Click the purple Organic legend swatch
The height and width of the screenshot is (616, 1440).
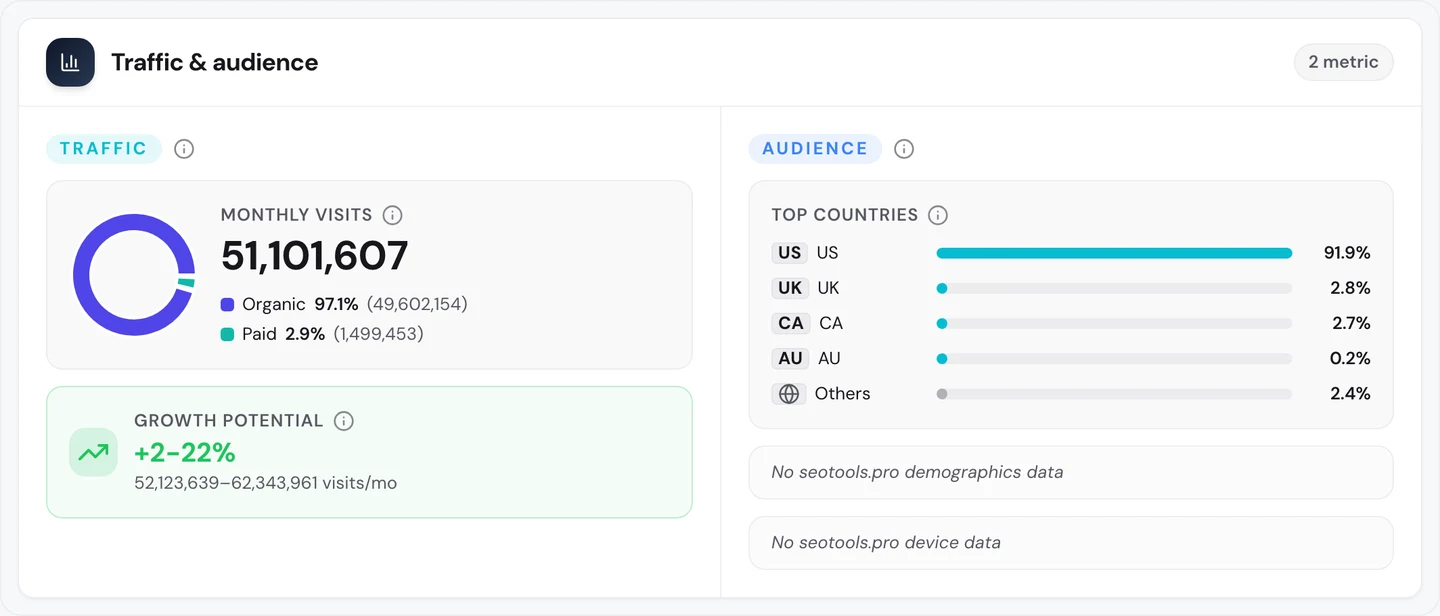click(x=228, y=304)
